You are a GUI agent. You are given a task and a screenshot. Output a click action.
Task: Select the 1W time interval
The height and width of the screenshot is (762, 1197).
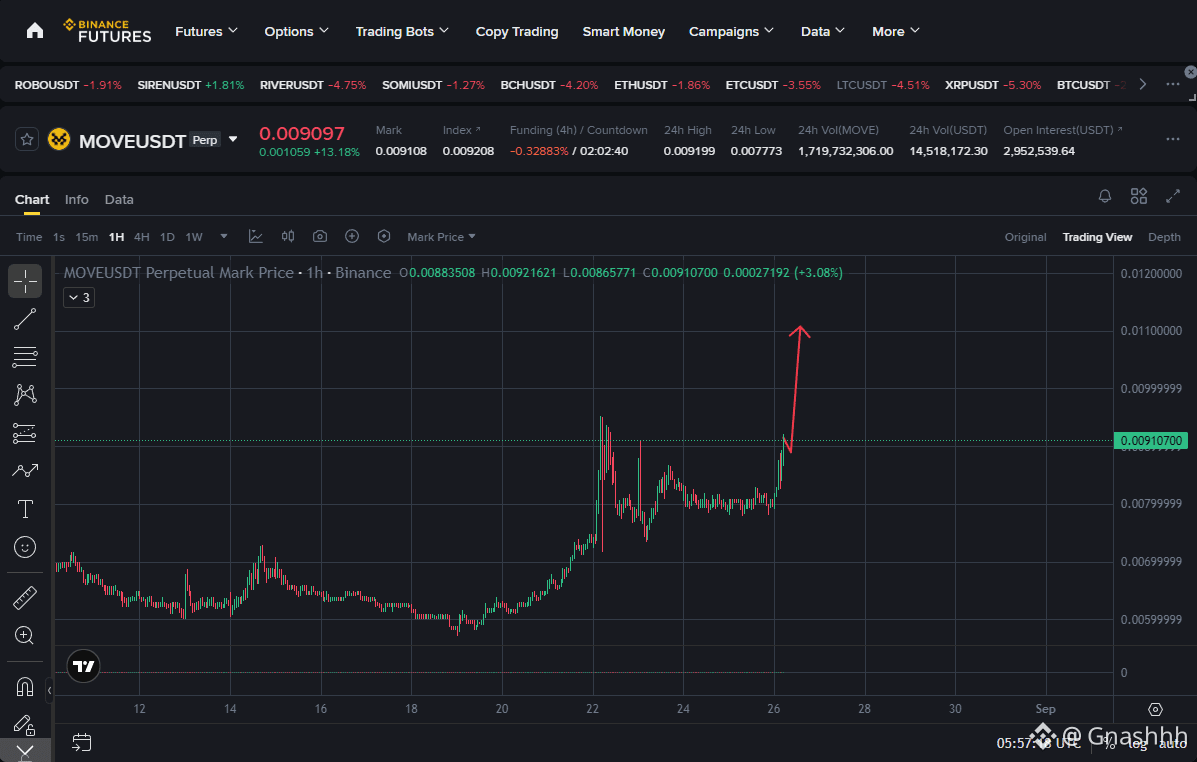[194, 237]
